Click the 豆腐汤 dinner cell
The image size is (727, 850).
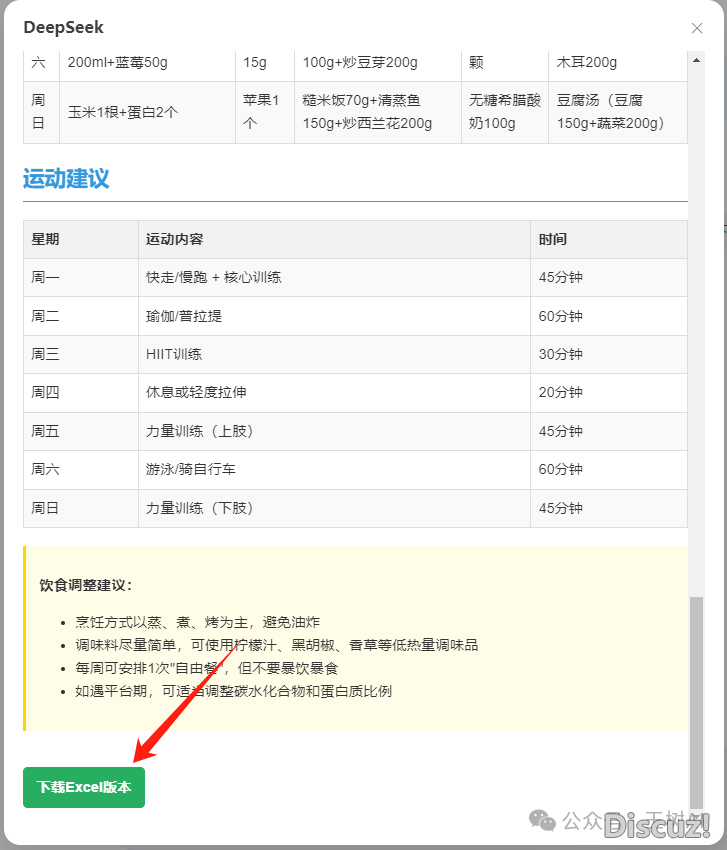[618, 112]
